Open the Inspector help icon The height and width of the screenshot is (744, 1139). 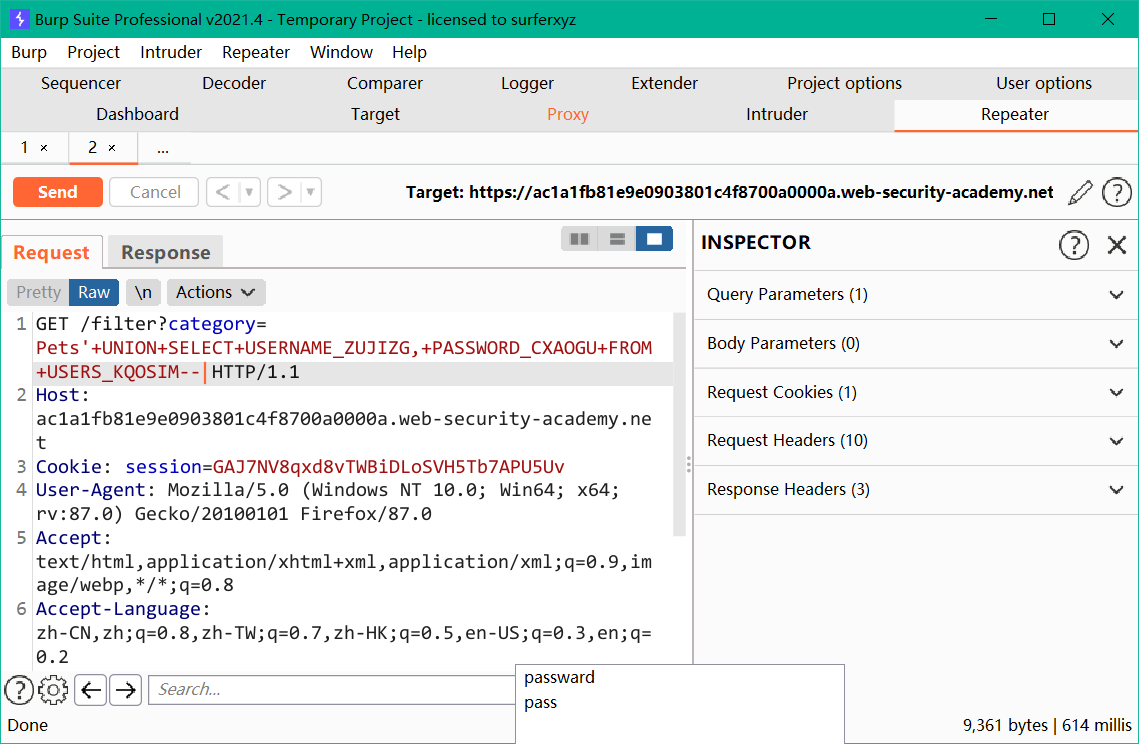coord(1074,245)
